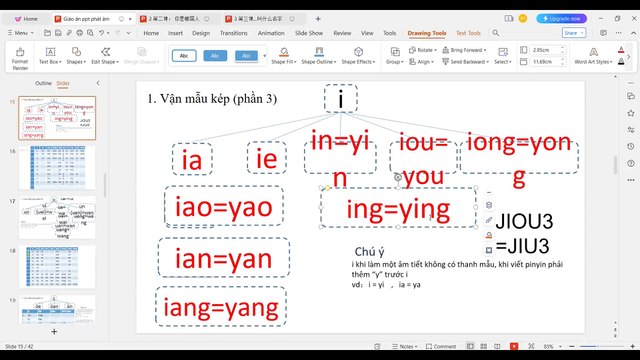Open the Text Tools ribbon tab
Image resolution: width=640 pixels, height=360 pixels.
point(468,33)
